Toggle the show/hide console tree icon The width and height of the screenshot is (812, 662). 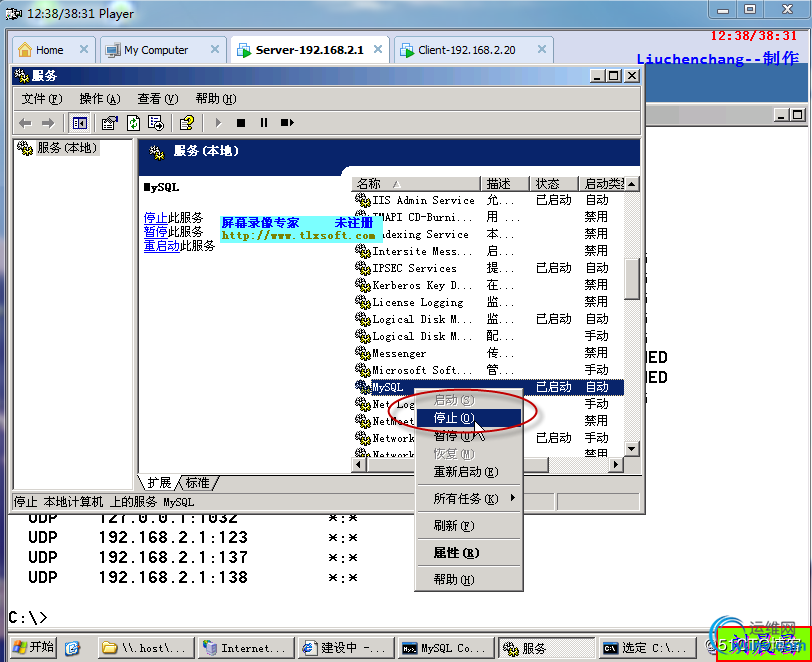tap(79, 123)
